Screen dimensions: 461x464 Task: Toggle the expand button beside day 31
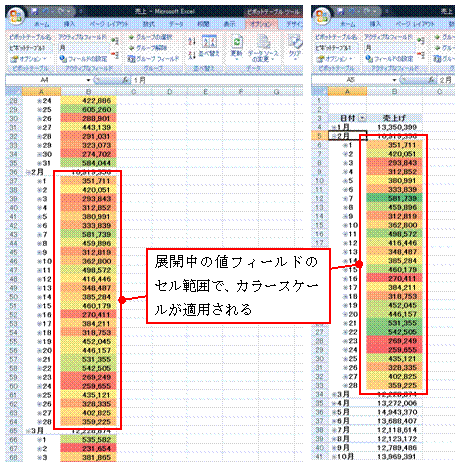pyautogui.click(x=39, y=163)
